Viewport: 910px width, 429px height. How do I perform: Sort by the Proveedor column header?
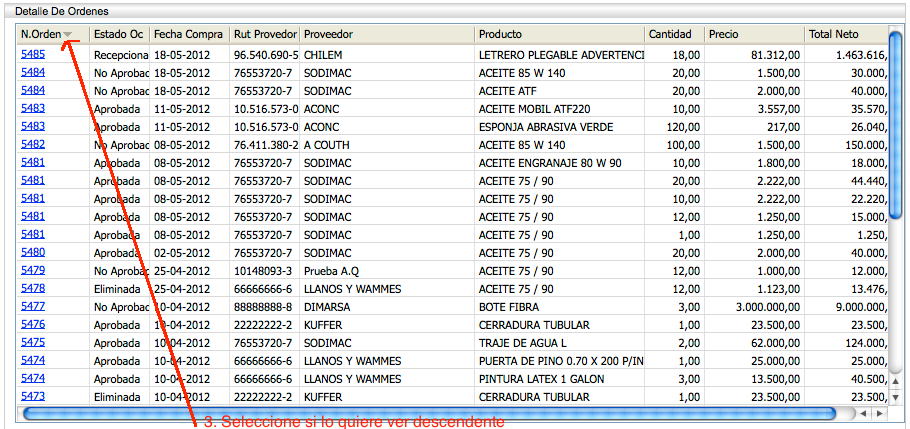click(387, 34)
